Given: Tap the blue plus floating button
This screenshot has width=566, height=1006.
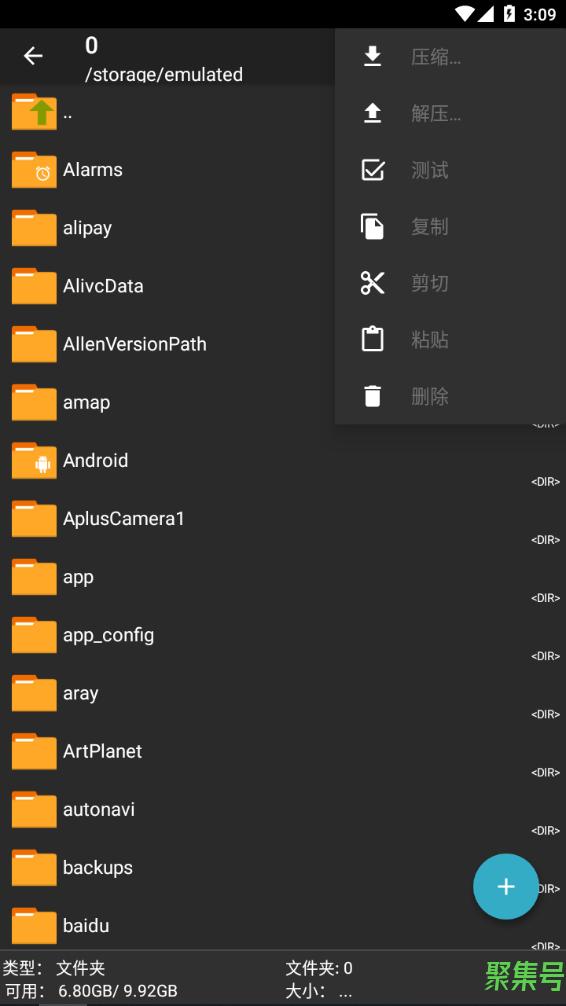Looking at the screenshot, I should point(506,887).
